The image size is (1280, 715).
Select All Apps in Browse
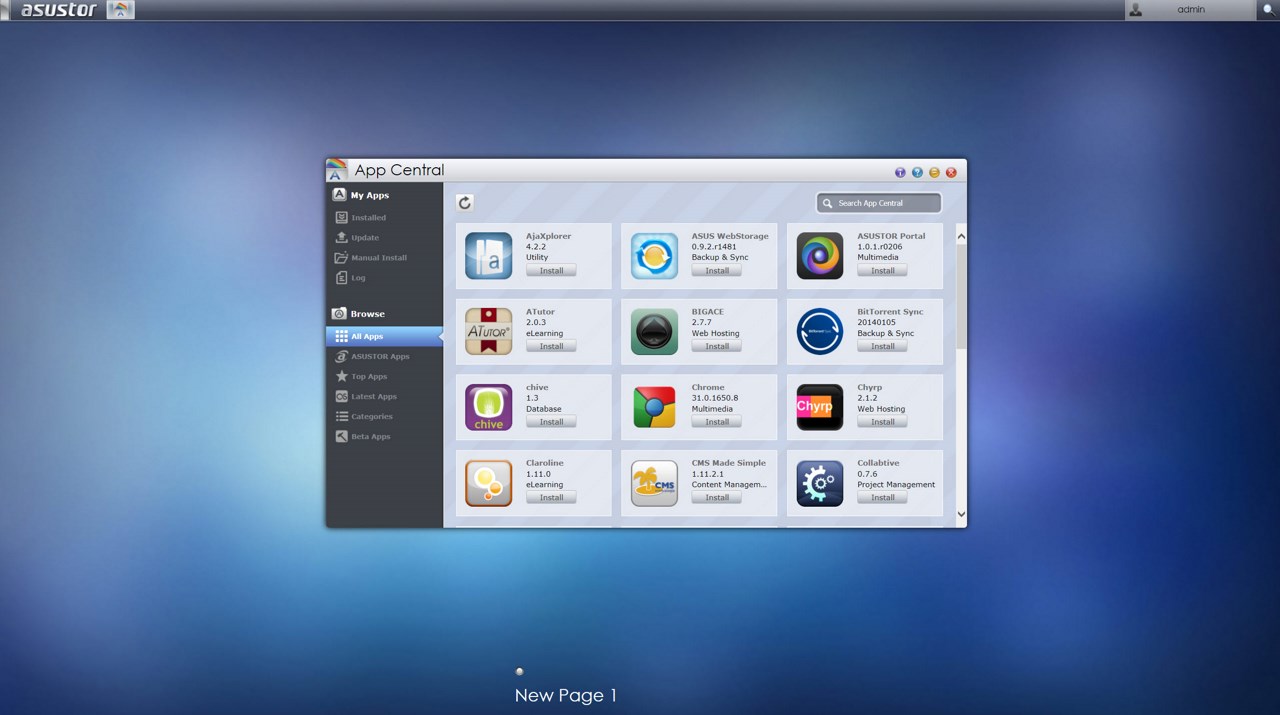click(x=385, y=336)
